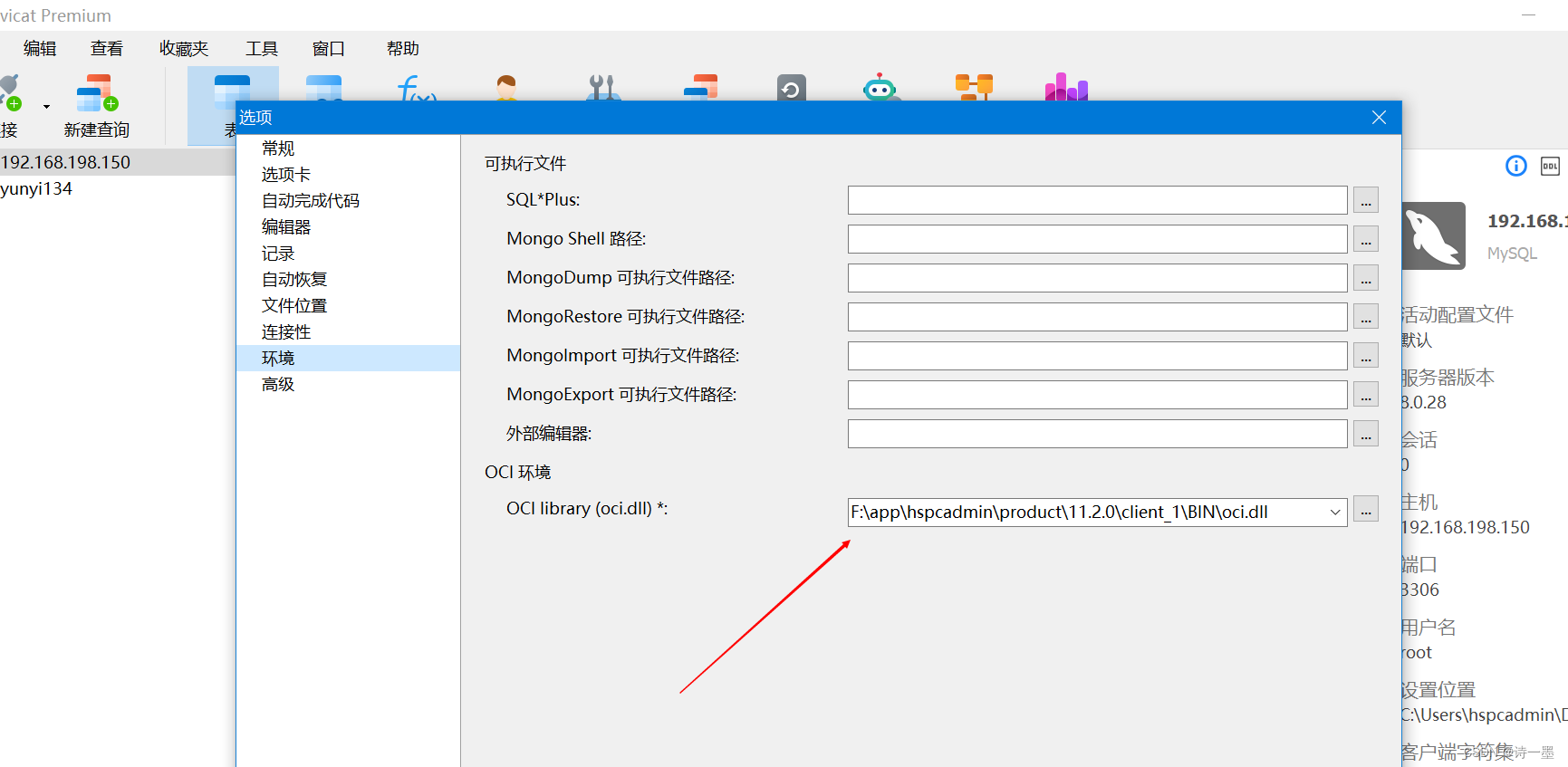1568x767 pixels.
Task: Open the Model toolbar icon
Action: pyautogui.click(x=974, y=88)
